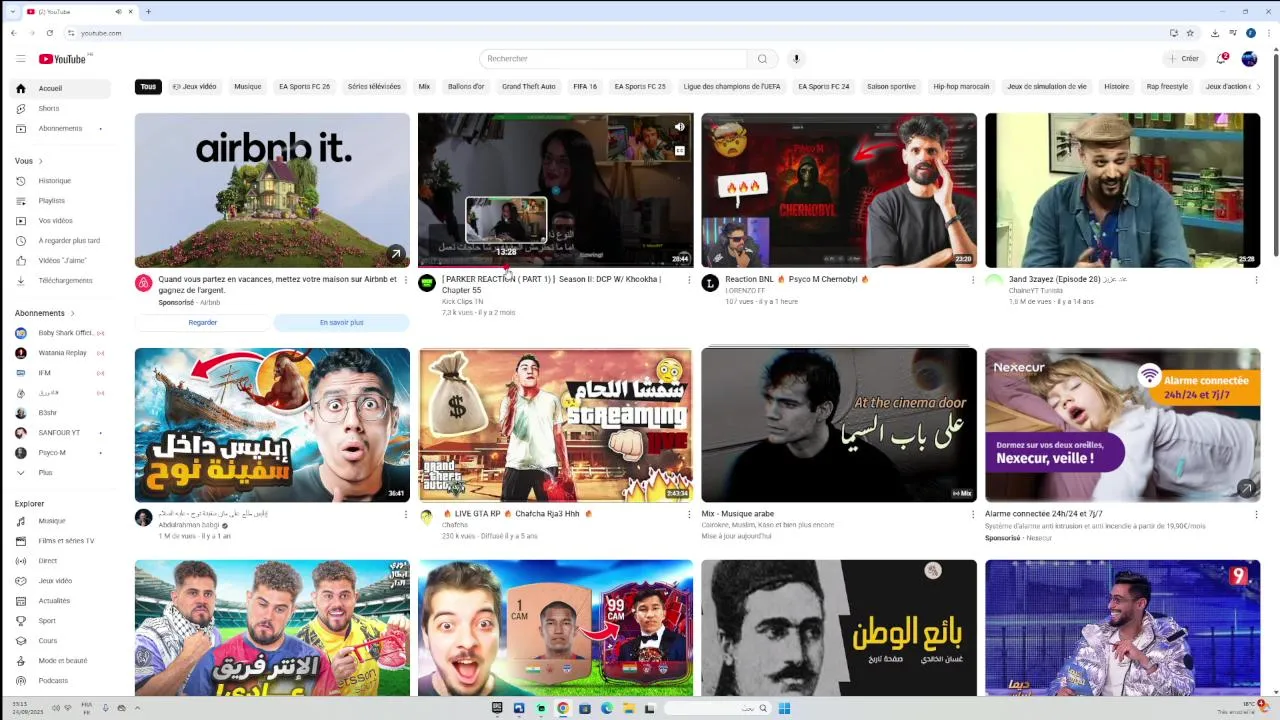1280x720 pixels.
Task: Open options for Reaction BNL video
Action: click(972, 280)
